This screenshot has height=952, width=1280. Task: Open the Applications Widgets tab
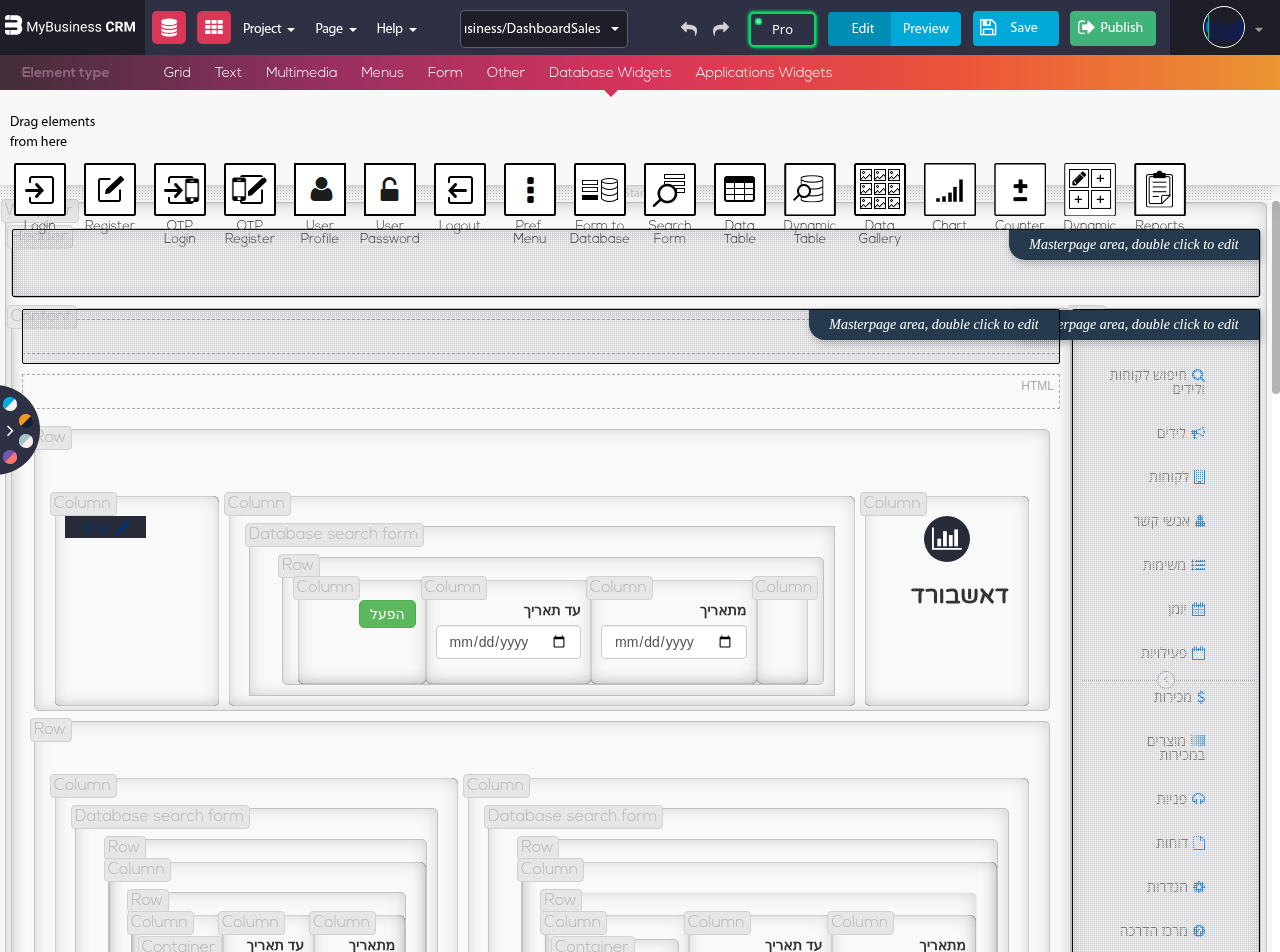tap(763, 72)
